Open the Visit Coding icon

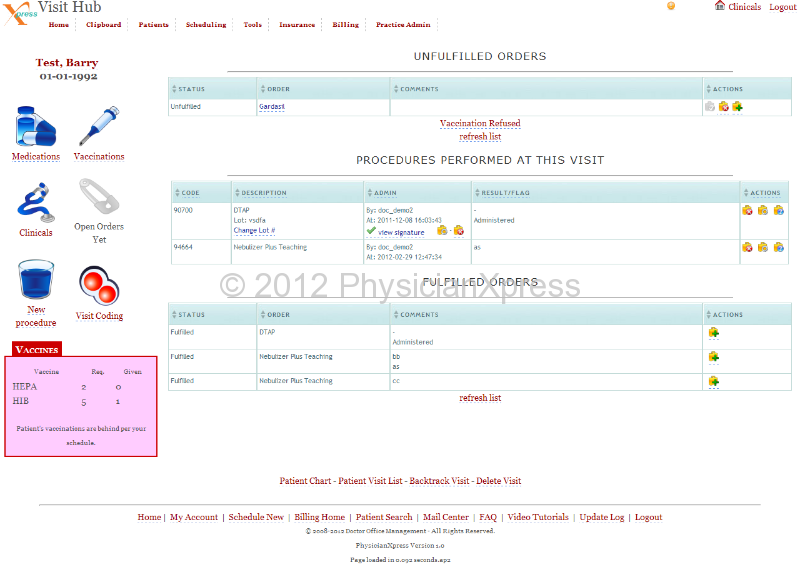[99, 286]
